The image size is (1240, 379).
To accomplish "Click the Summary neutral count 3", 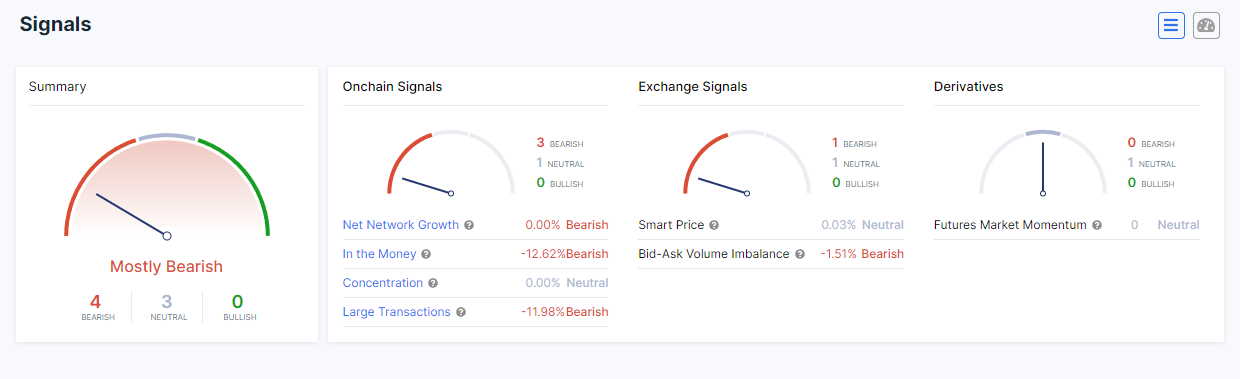I will coord(167,302).
